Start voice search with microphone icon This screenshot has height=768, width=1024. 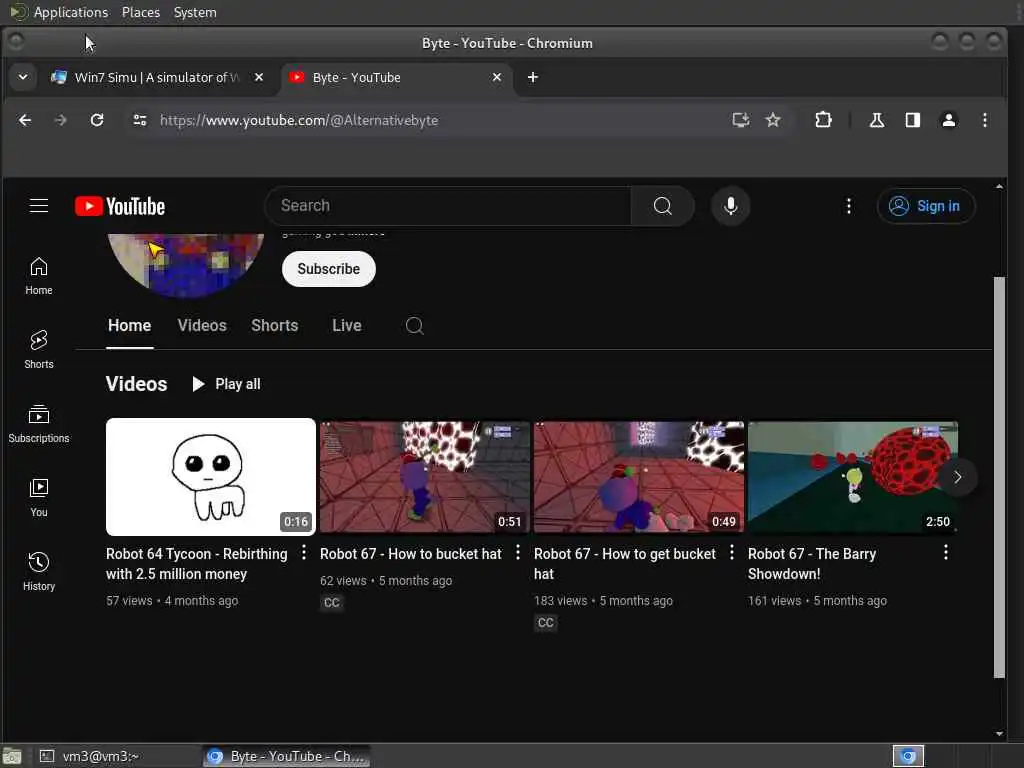[731, 206]
